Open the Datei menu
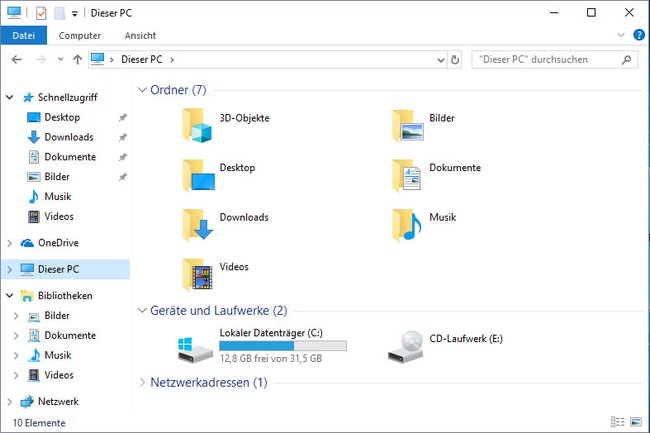This screenshot has width=650, height=433. [x=24, y=36]
